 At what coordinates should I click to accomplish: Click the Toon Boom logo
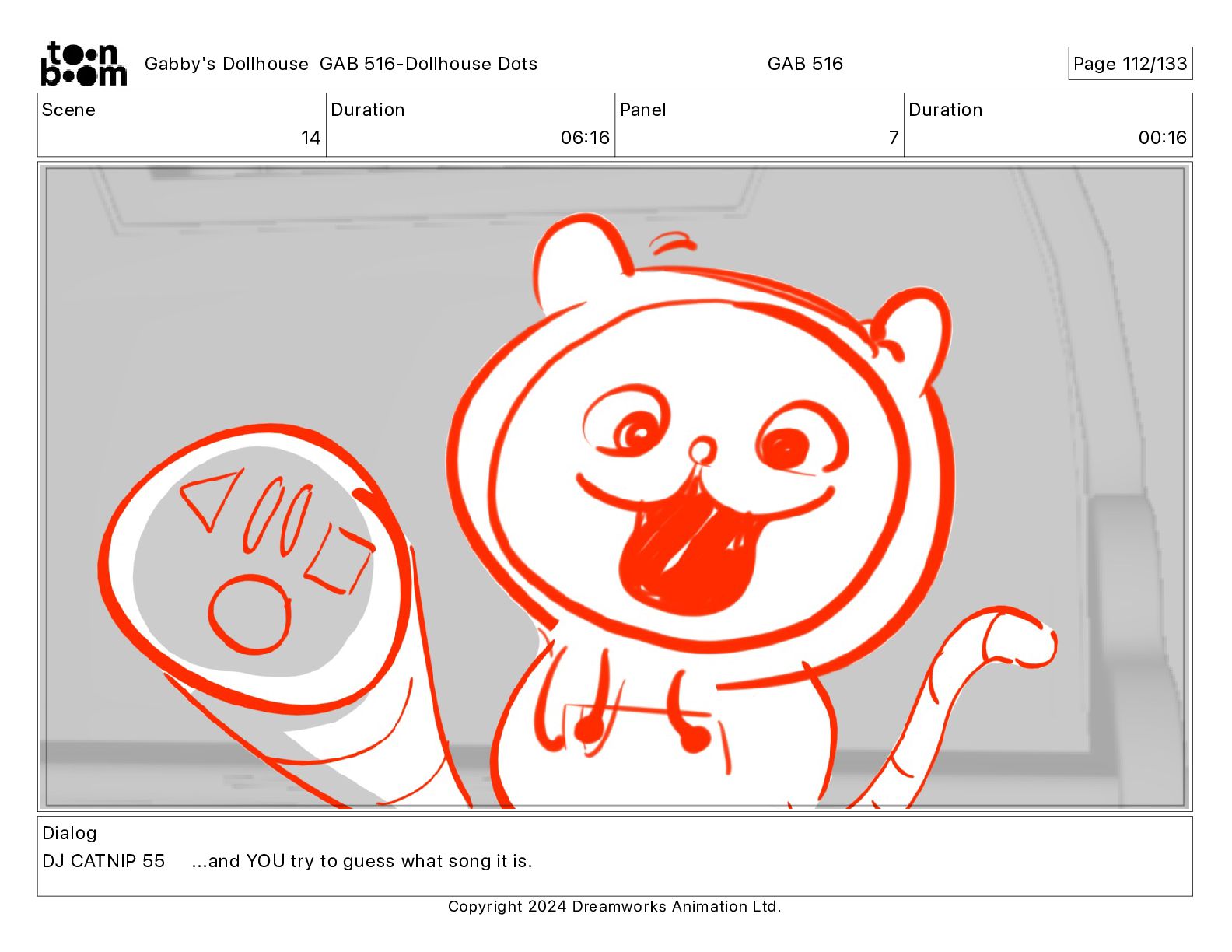[x=83, y=64]
